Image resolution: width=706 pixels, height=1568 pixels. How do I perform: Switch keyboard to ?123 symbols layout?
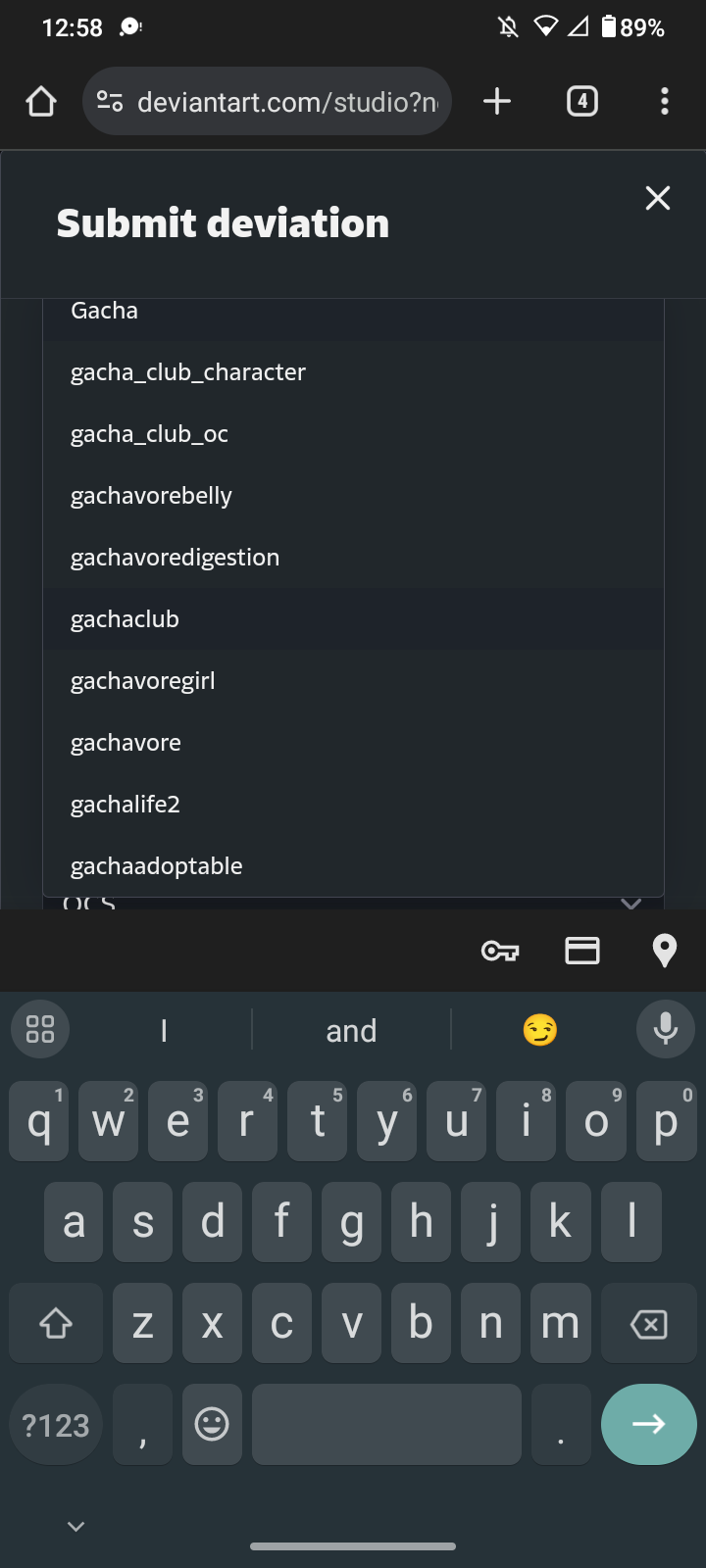coord(56,1424)
